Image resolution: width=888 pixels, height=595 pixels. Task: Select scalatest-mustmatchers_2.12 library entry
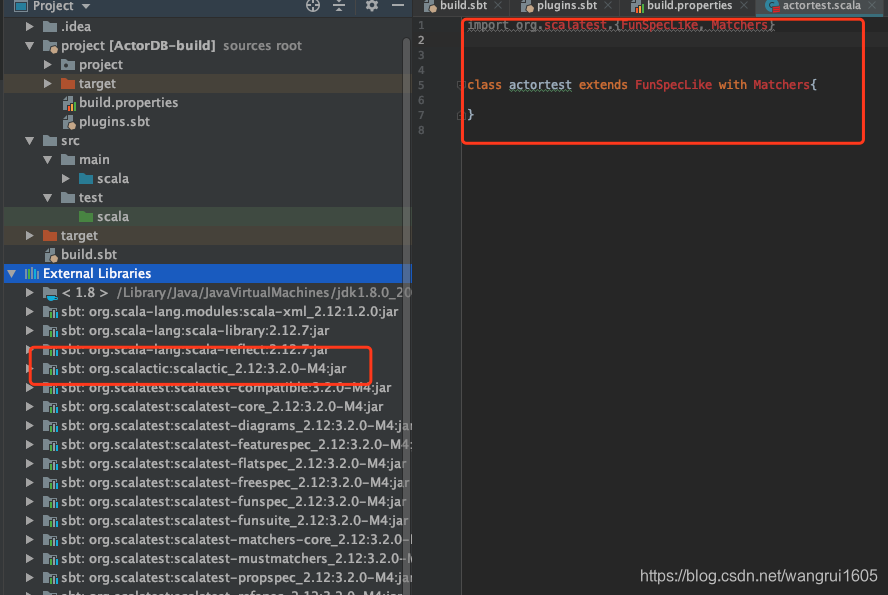pos(227,559)
